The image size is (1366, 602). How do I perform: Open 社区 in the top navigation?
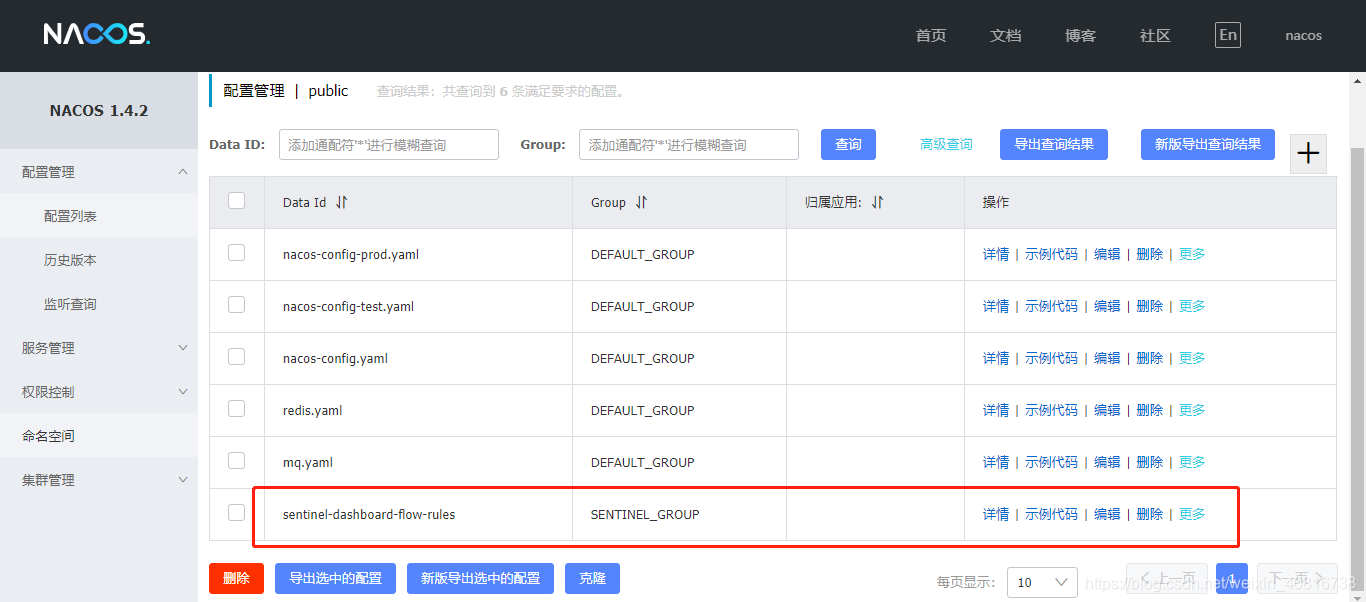(1155, 36)
